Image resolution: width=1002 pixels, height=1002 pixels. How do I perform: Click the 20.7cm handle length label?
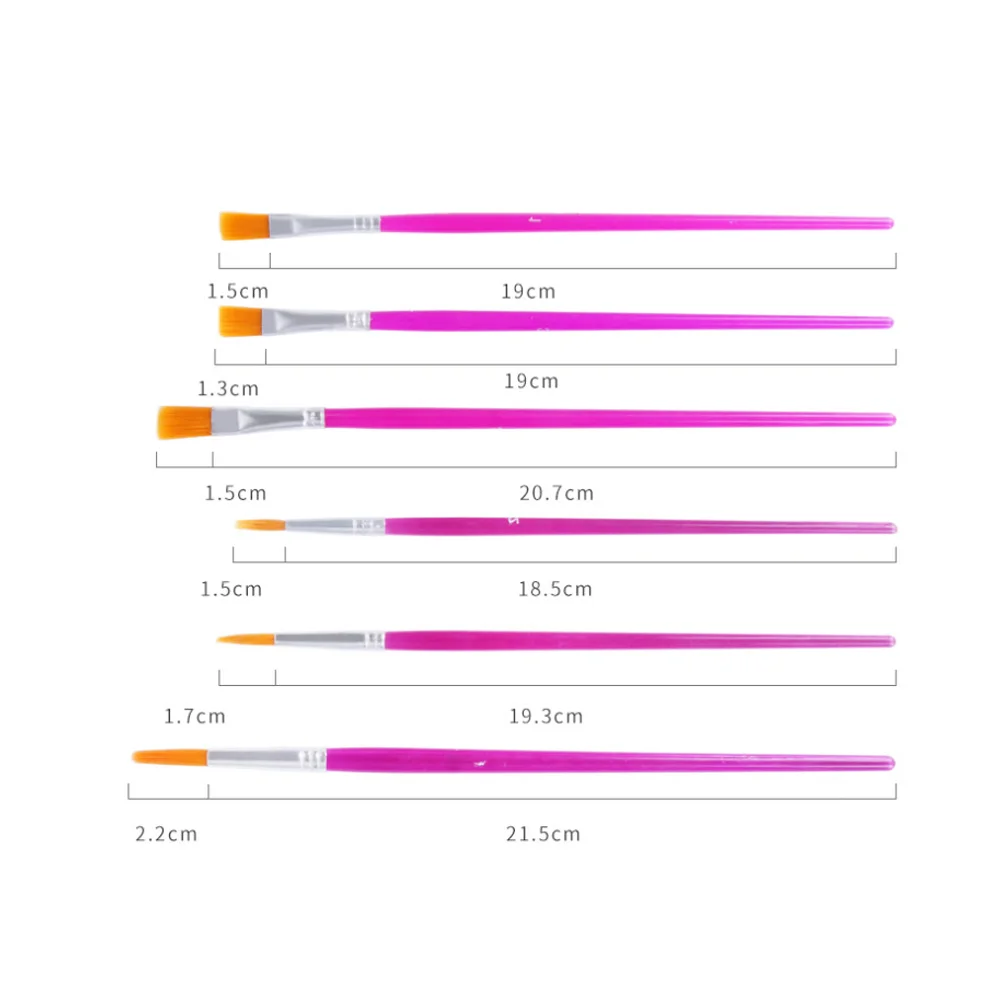[x=556, y=493]
